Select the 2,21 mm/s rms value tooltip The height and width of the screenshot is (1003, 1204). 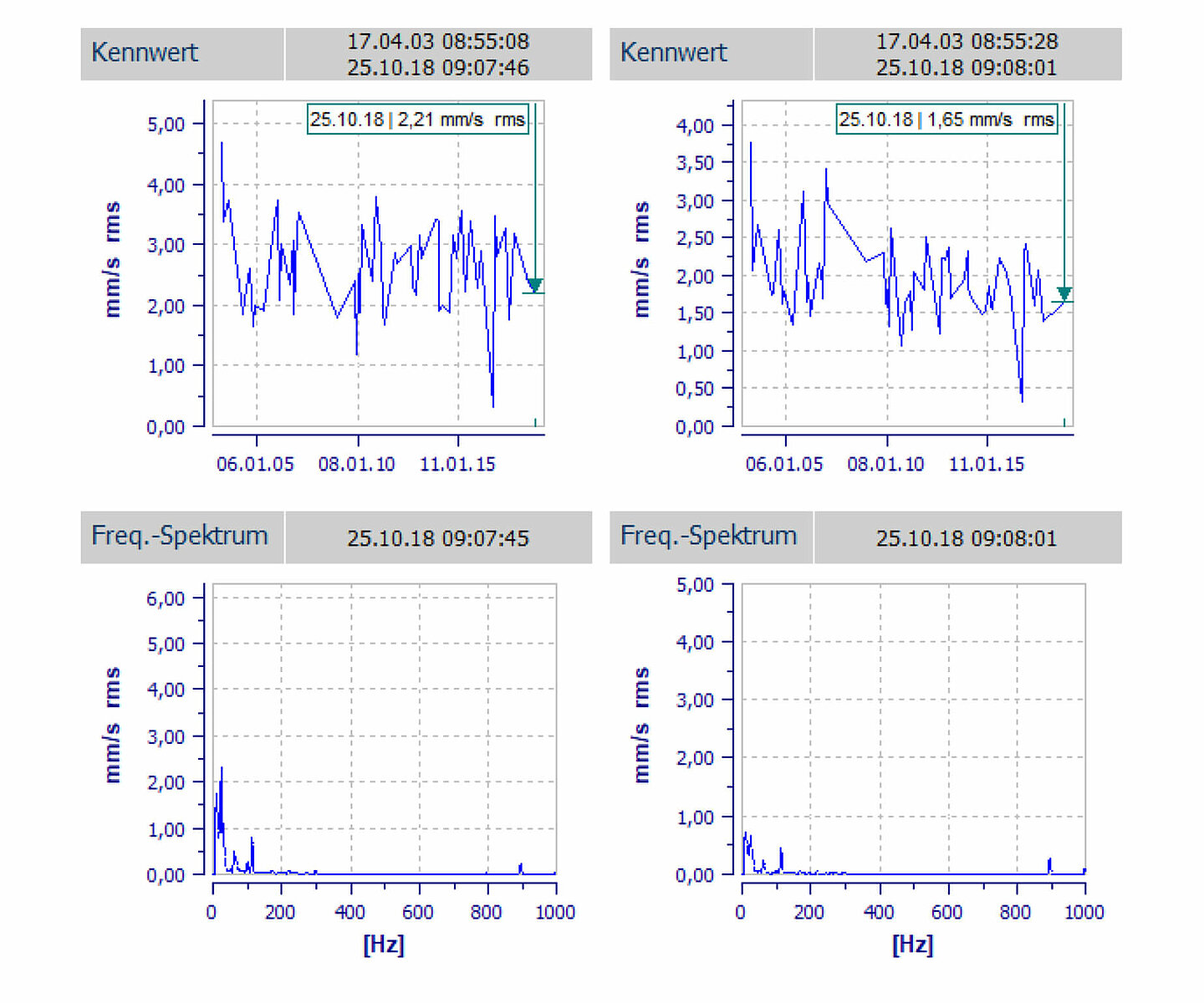tap(418, 120)
